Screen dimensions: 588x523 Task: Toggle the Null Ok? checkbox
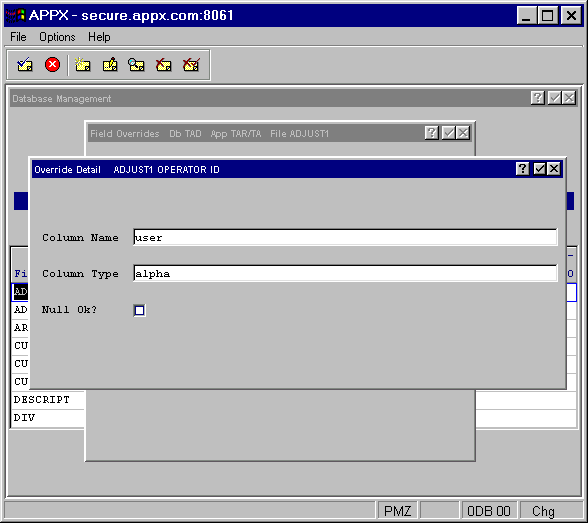tap(140, 310)
